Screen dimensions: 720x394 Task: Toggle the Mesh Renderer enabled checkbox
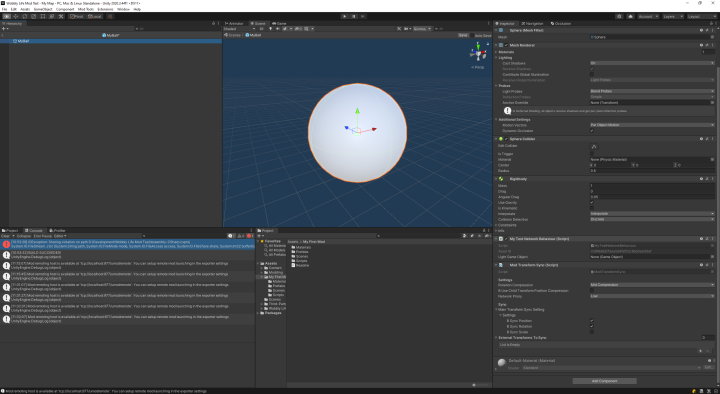[x=506, y=45]
